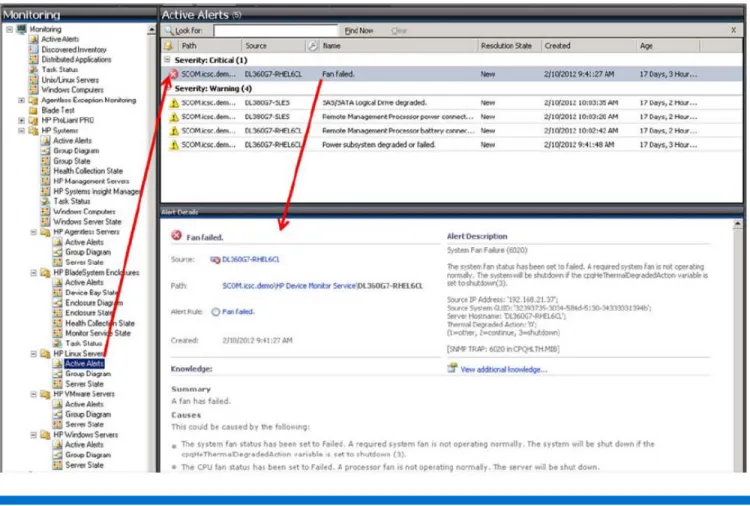The width and height of the screenshot is (750, 506).
Task: Select Active Alerts under HP Systems
Action: pyautogui.click(x=72, y=140)
